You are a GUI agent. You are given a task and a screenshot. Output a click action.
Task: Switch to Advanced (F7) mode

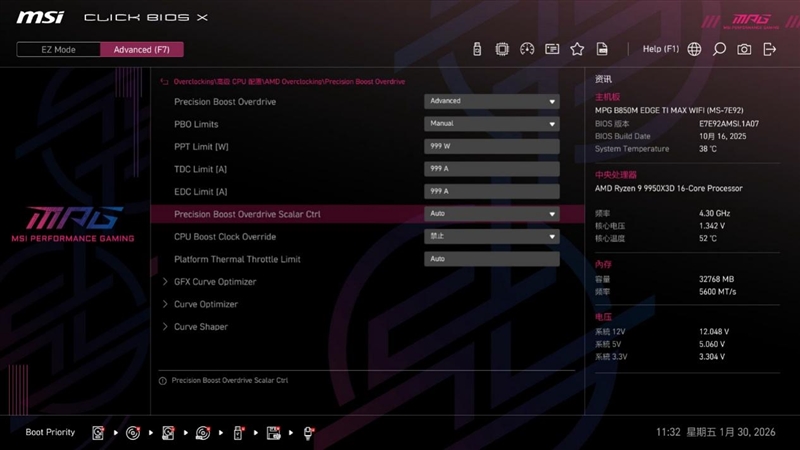point(142,49)
